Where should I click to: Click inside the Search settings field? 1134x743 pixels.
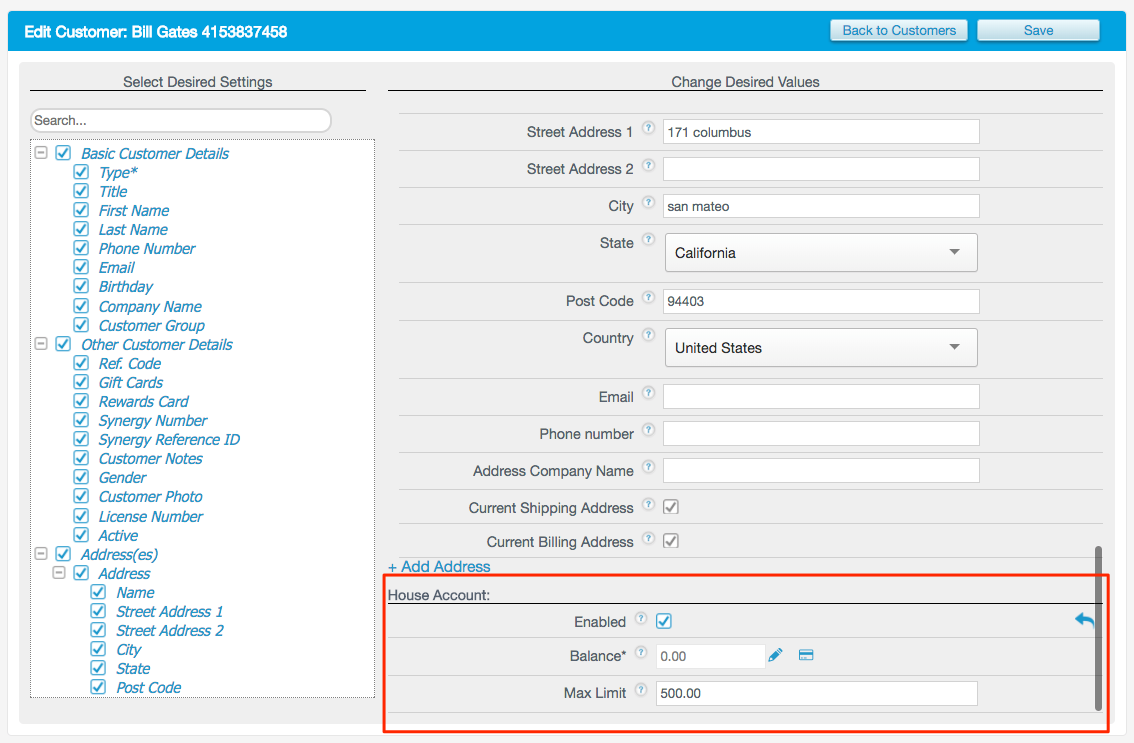pos(180,120)
